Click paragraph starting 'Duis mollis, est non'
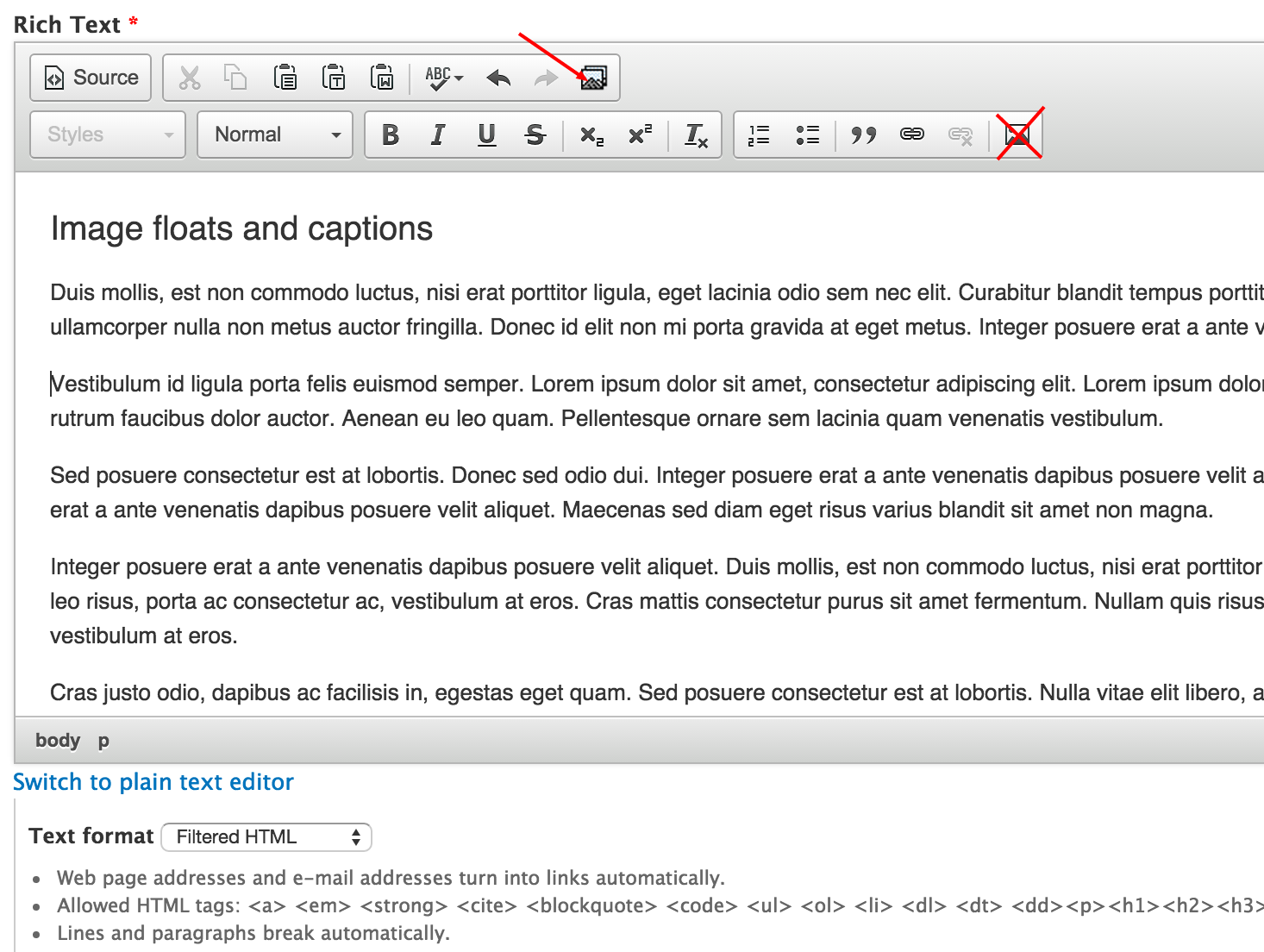Image resolution: width=1264 pixels, height=952 pixels. (x=657, y=310)
